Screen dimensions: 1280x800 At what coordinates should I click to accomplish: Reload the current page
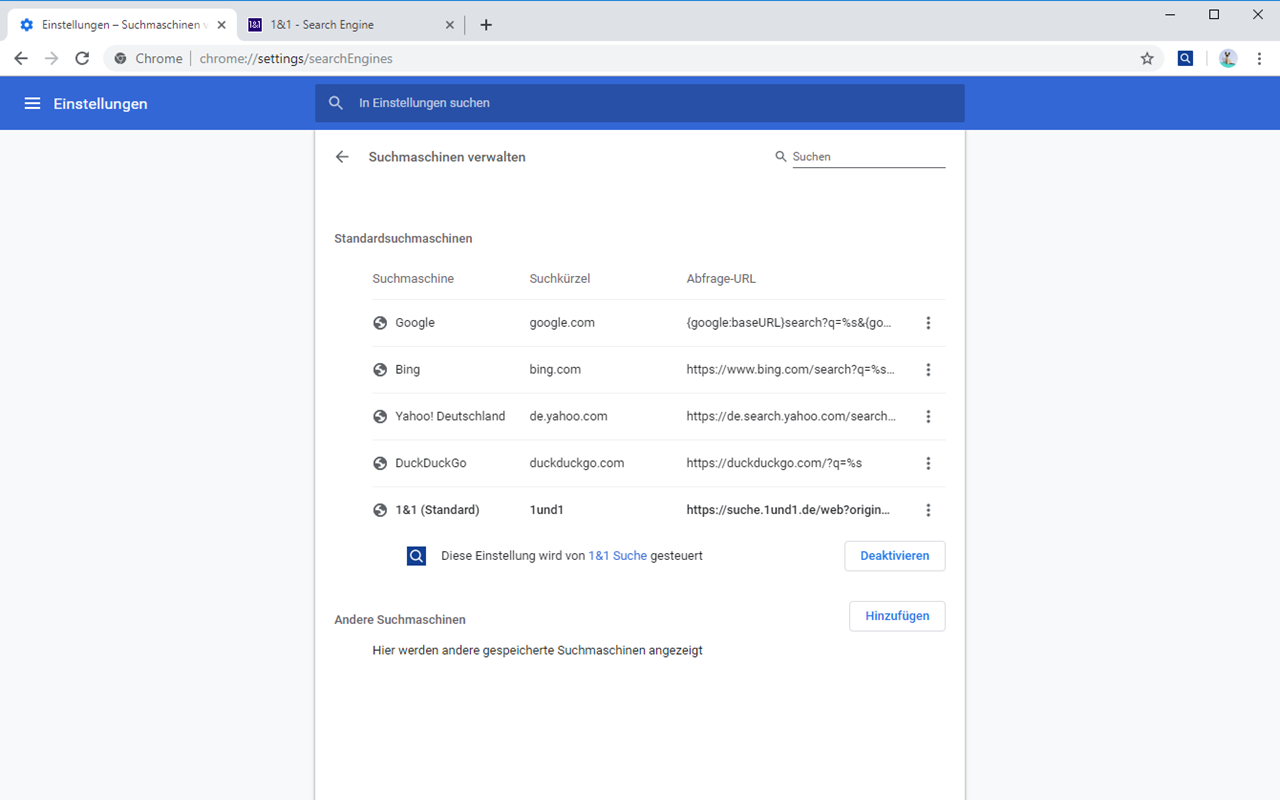pos(82,58)
